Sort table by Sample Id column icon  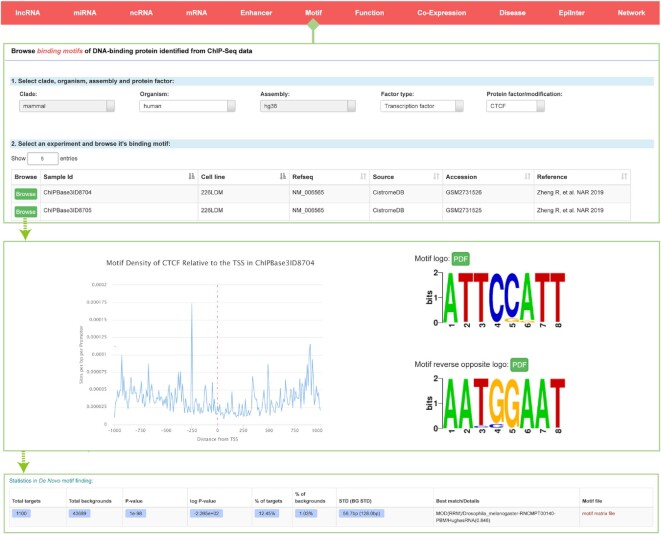coord(192,177)
